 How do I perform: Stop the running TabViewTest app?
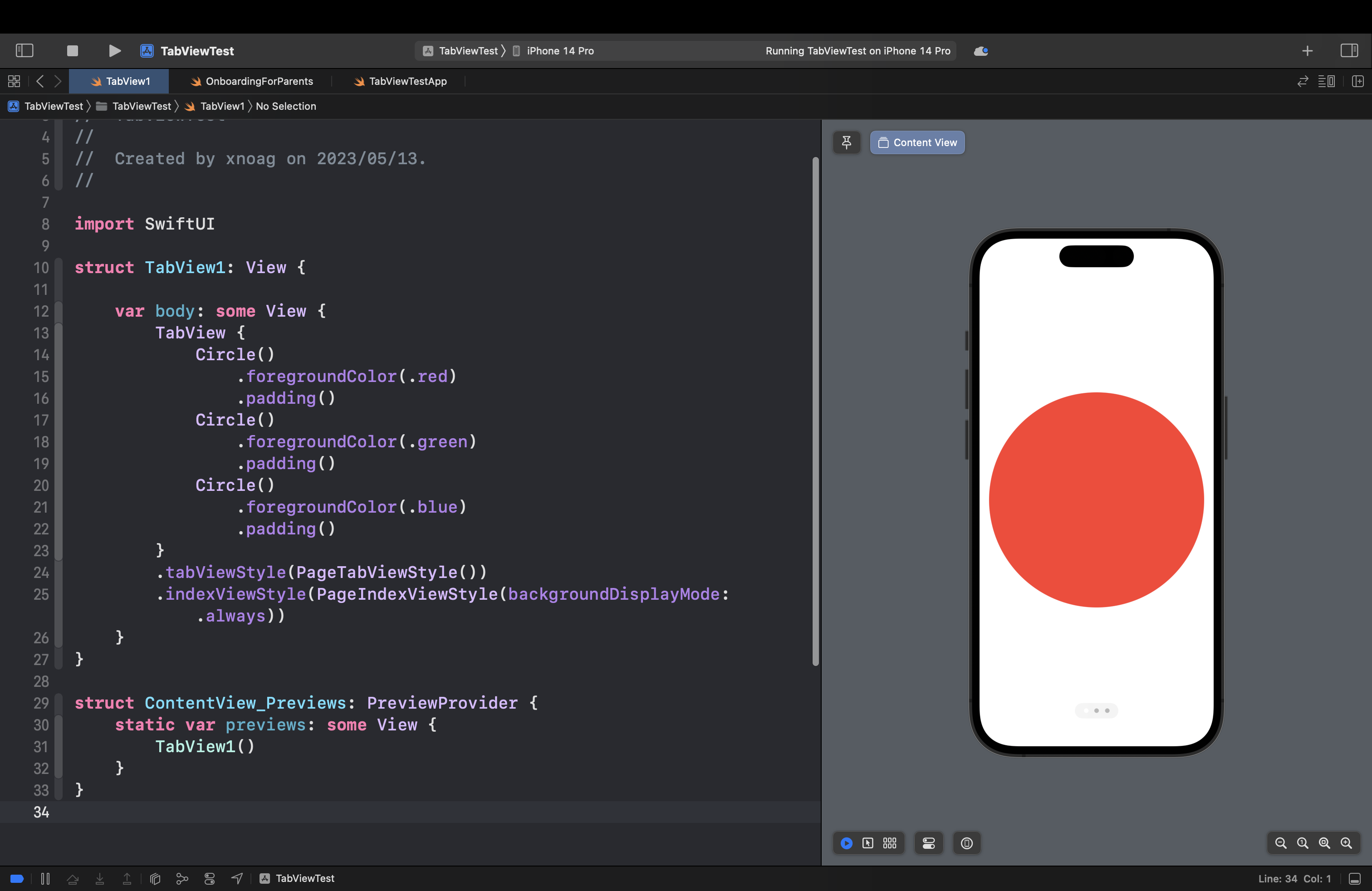pyautogui.click(x=72, y=51)
